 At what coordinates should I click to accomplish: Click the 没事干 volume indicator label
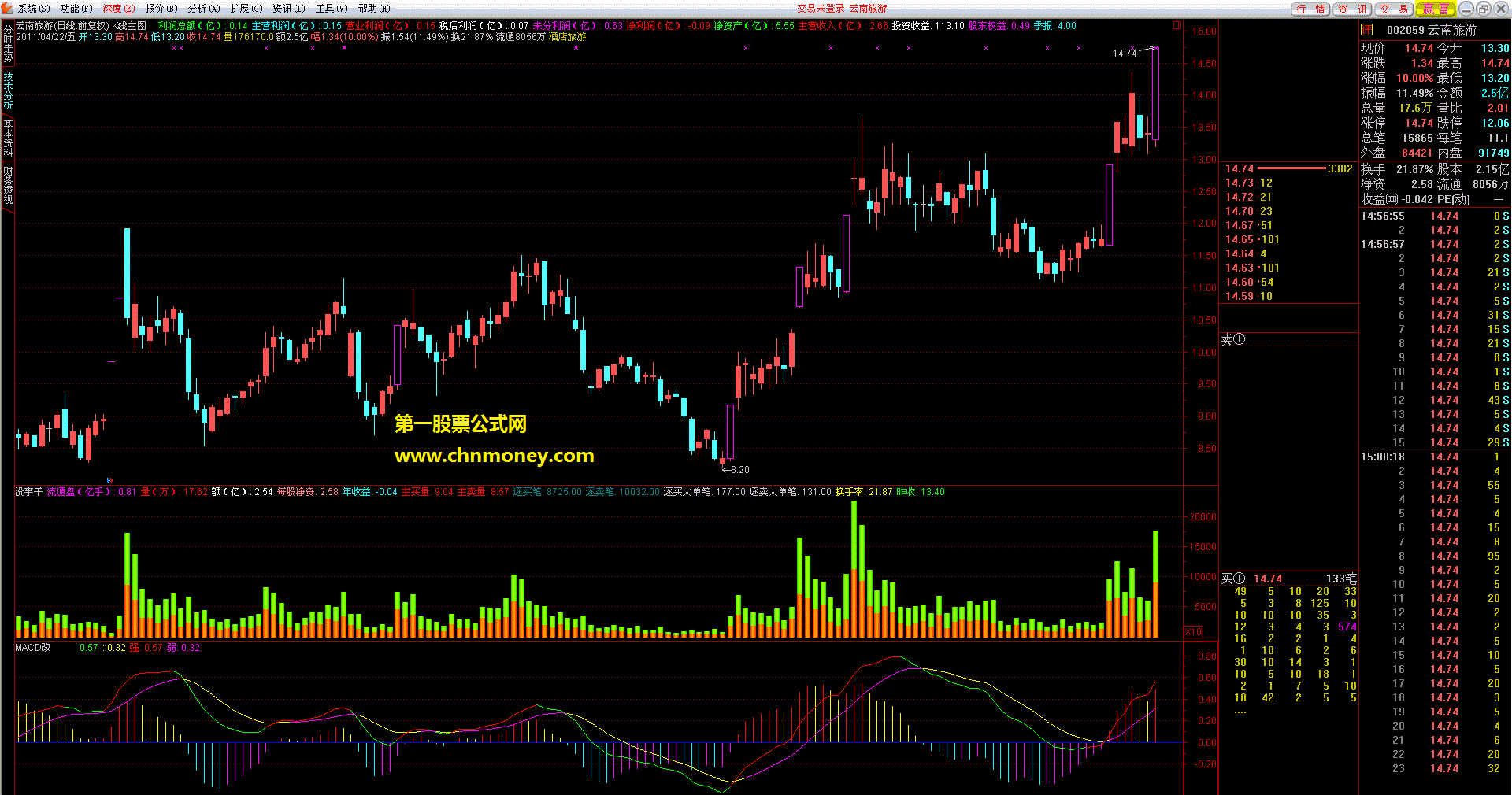(29, 492)
